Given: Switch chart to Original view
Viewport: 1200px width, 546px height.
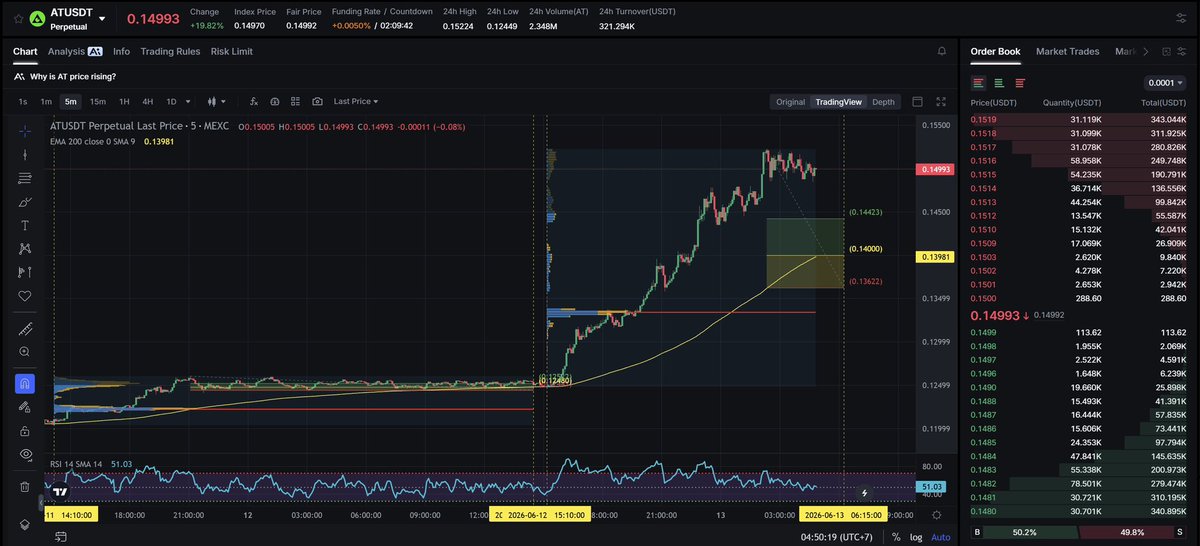Looking at the screenshot, I should (x=790, y=101).
